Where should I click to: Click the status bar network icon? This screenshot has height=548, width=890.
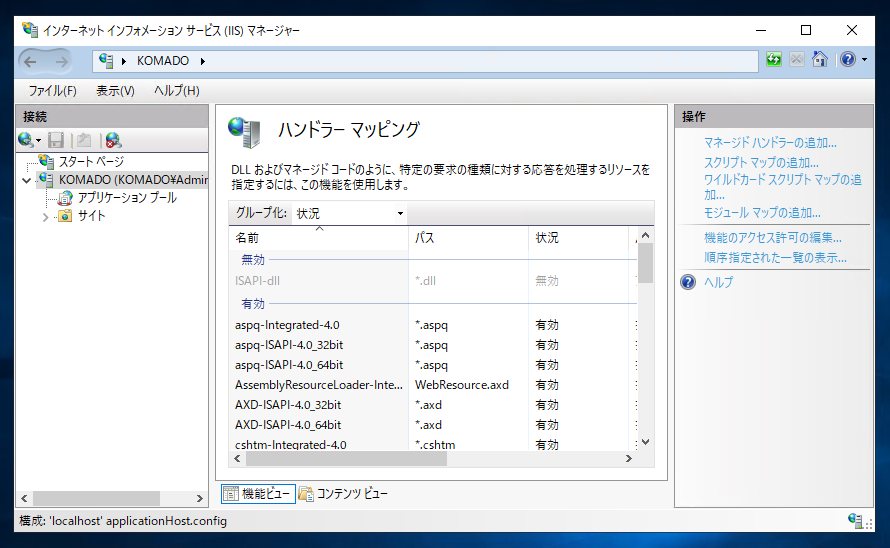(856, 520)
